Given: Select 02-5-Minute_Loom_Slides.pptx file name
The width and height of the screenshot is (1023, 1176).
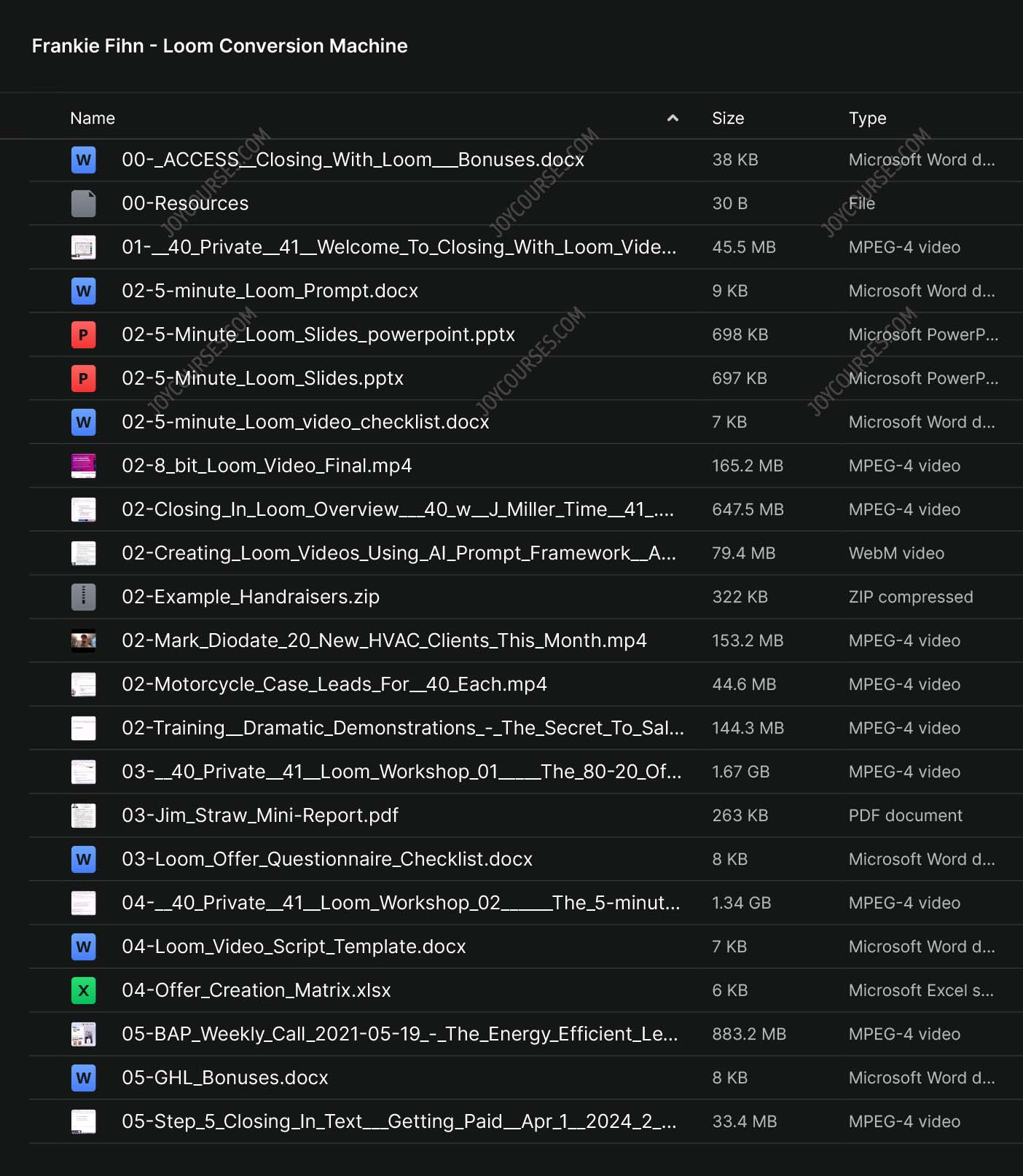Looking at the screenshot, I should (262, 378).
